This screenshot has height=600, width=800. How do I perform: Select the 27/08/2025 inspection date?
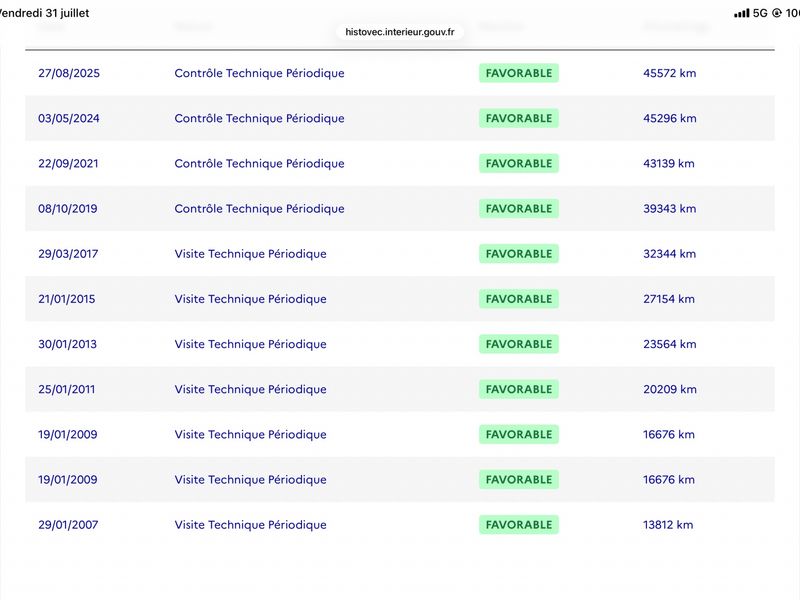click(69, 73)
